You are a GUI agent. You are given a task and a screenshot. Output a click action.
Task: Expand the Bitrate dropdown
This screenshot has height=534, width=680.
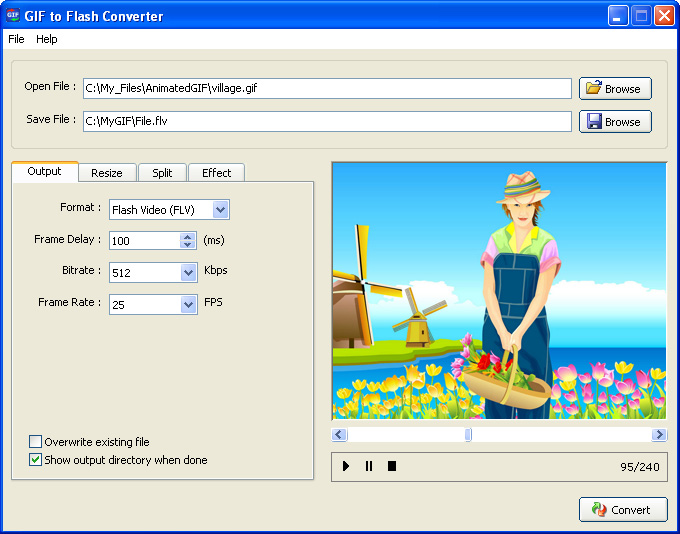pyautogui.click(x=188, y=272)
